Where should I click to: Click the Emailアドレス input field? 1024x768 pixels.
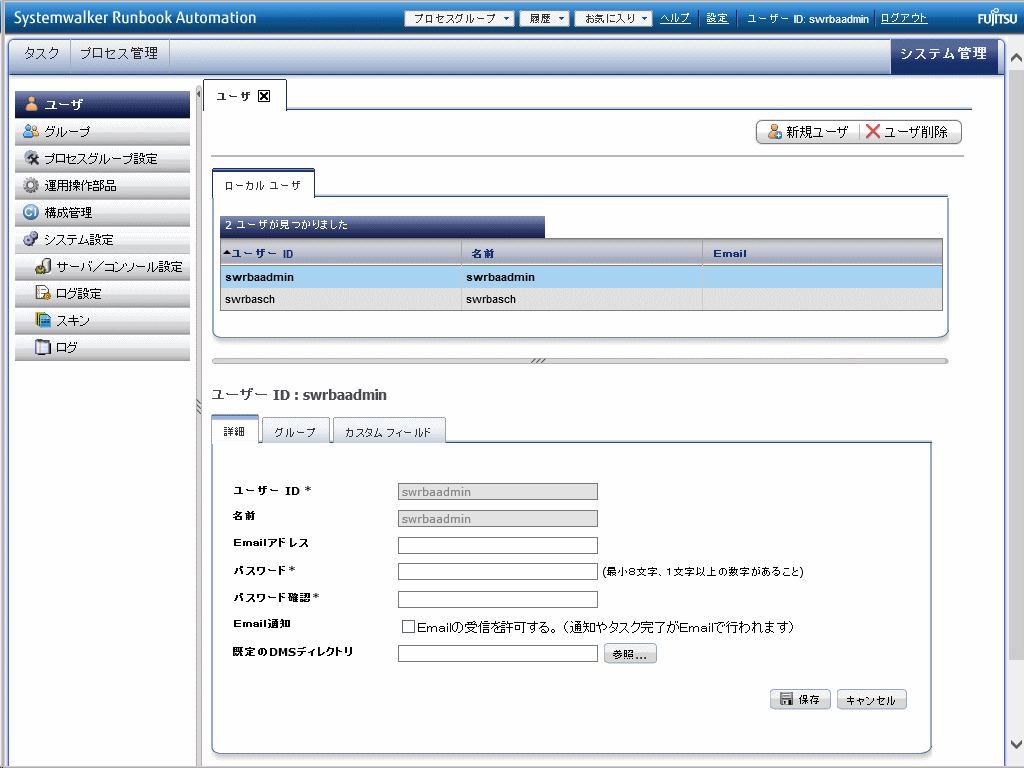[498, 545]
